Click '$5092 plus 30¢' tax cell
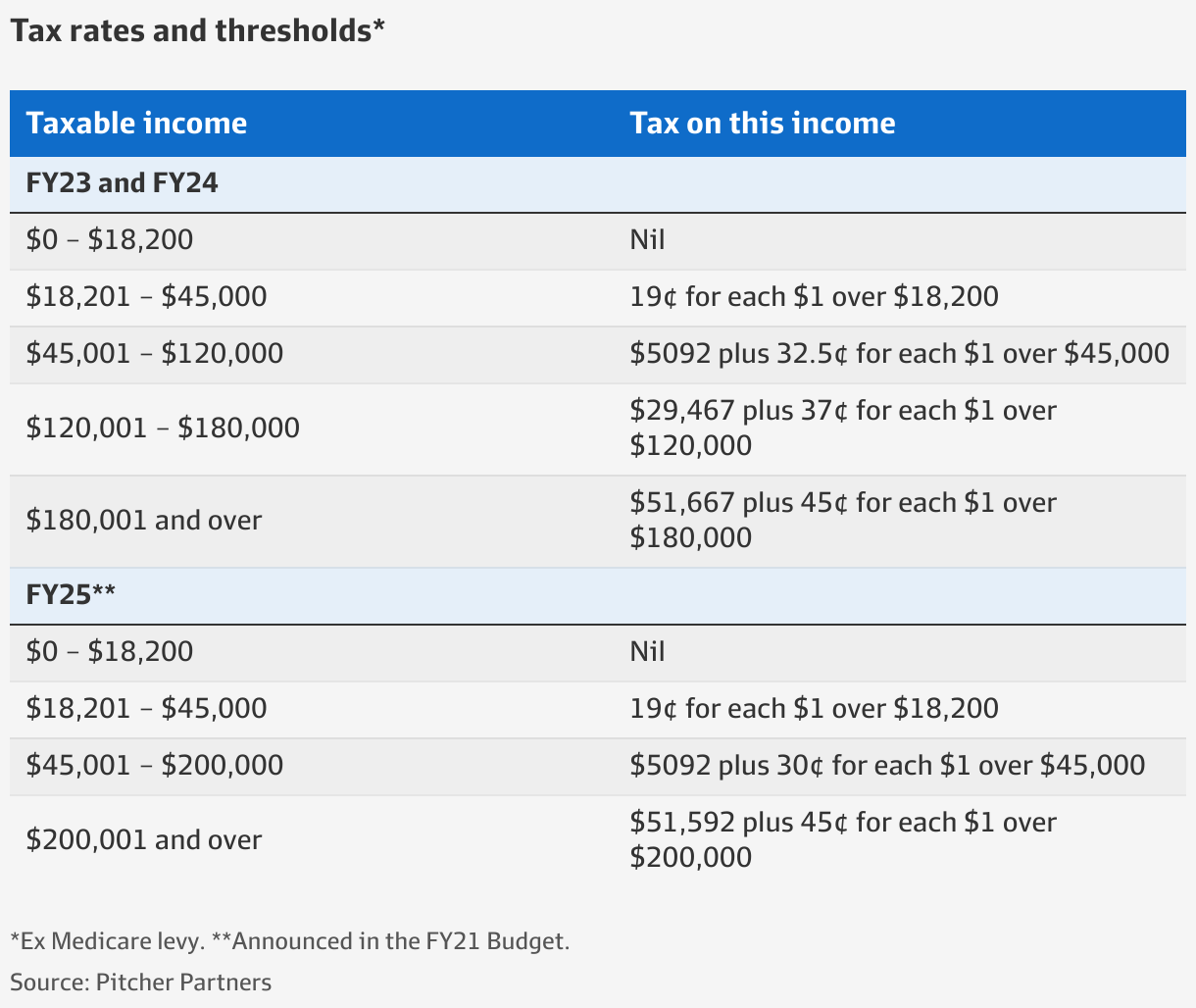Image resolution: width=1196 pixels, height=1008 pixels. (887, 765)
